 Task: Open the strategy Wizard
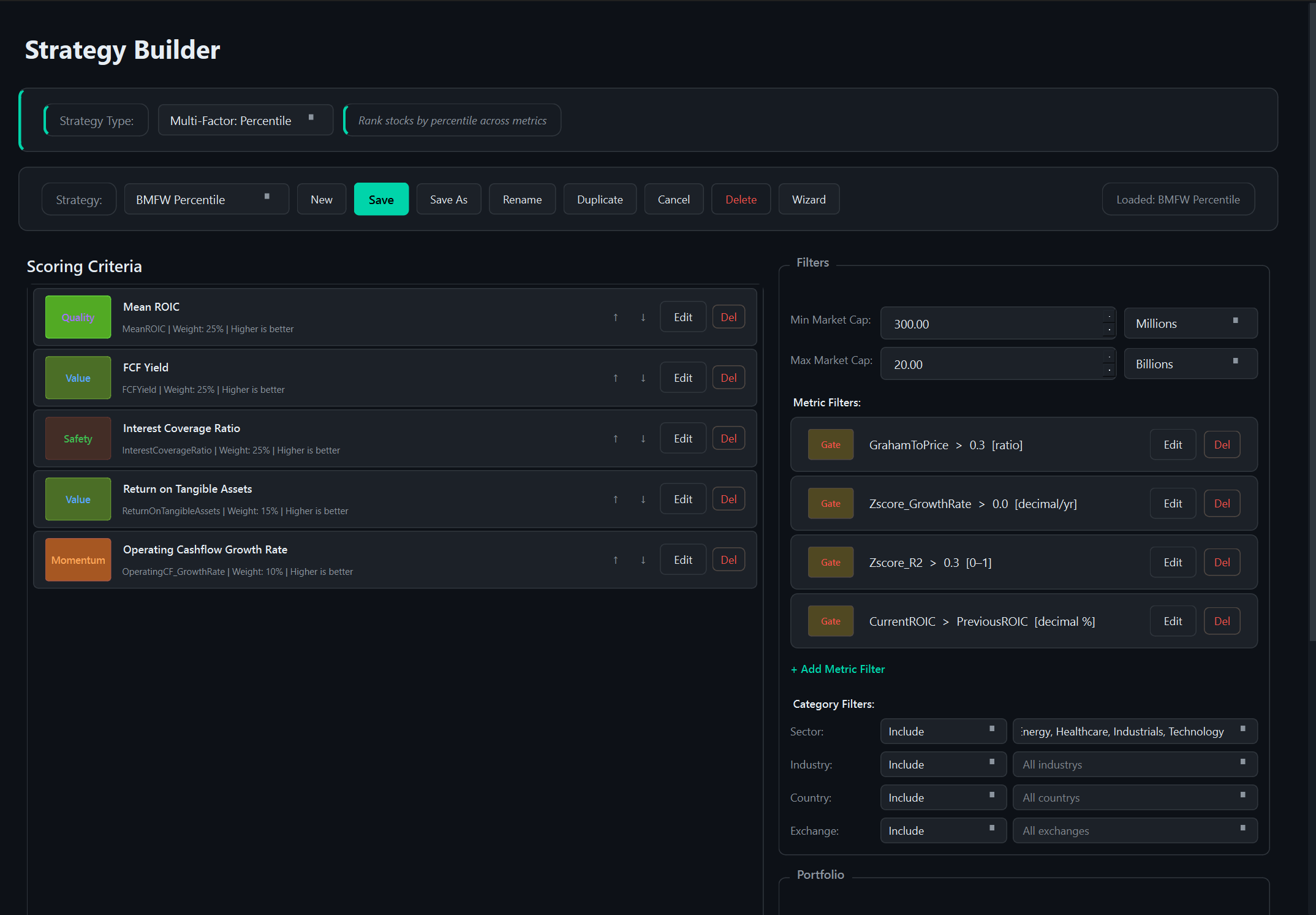point(809,199)
